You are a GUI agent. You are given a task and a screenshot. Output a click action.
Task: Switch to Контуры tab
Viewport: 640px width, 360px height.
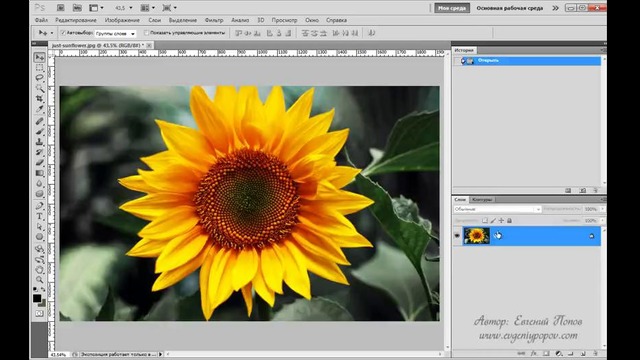pyautogui.click(x=482, y=200)
